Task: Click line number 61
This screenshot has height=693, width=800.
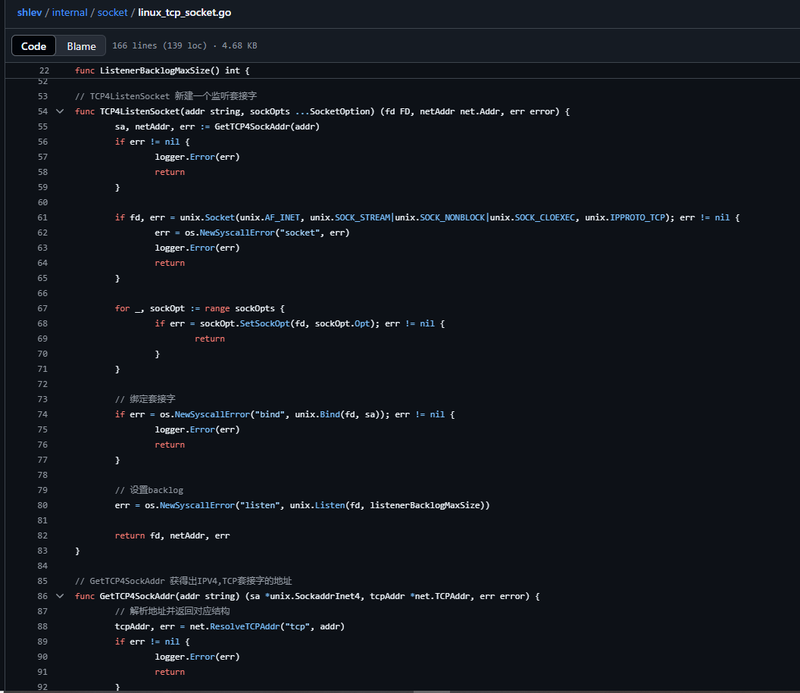Action: click(x=43, y=217)
